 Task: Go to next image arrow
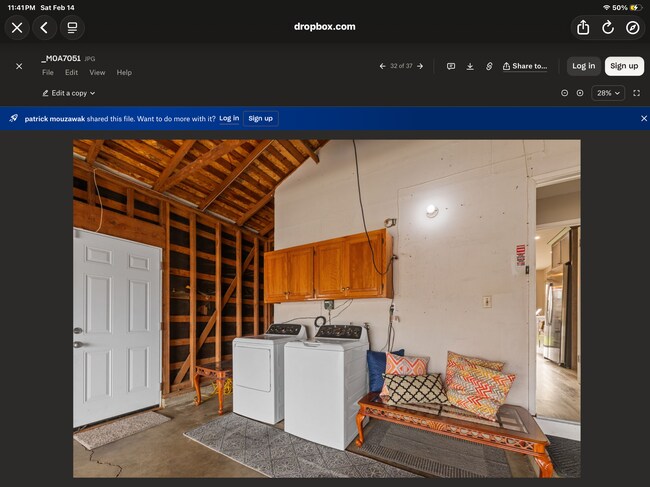coord(420,66)
